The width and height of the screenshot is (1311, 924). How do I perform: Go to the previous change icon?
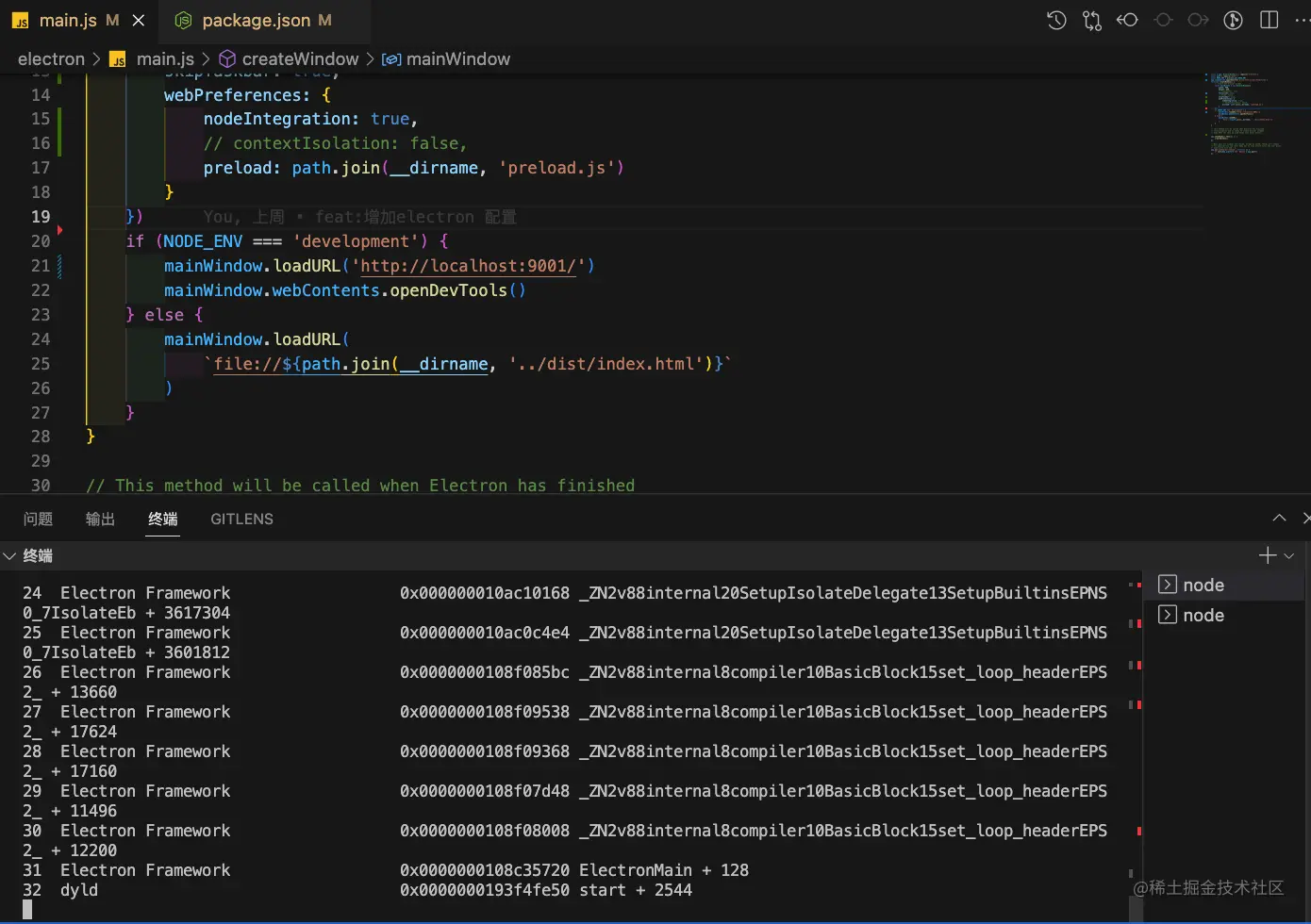tap(1127, 20)
